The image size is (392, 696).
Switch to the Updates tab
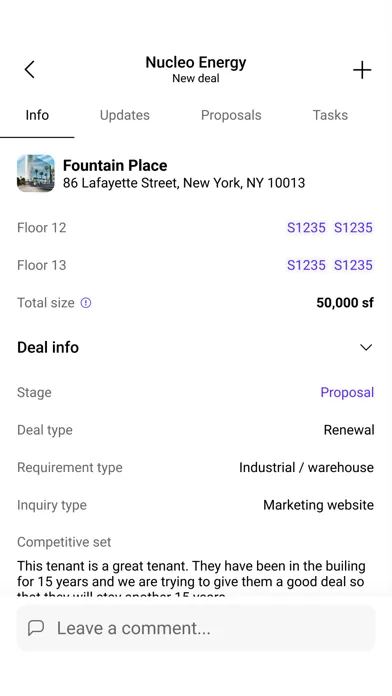[x=125, y=115]
